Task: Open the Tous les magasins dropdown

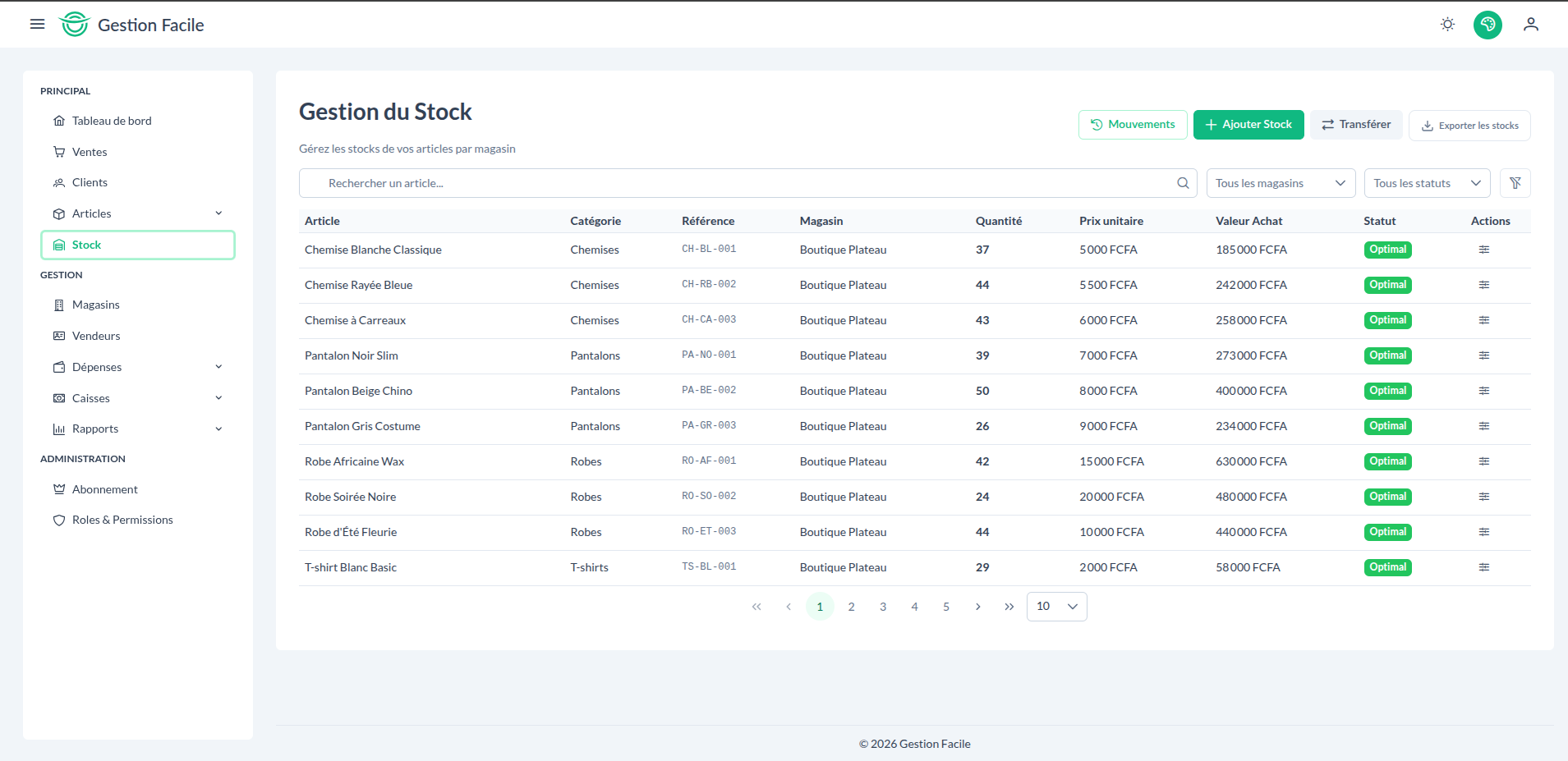Action: [x=1281, y=183]
